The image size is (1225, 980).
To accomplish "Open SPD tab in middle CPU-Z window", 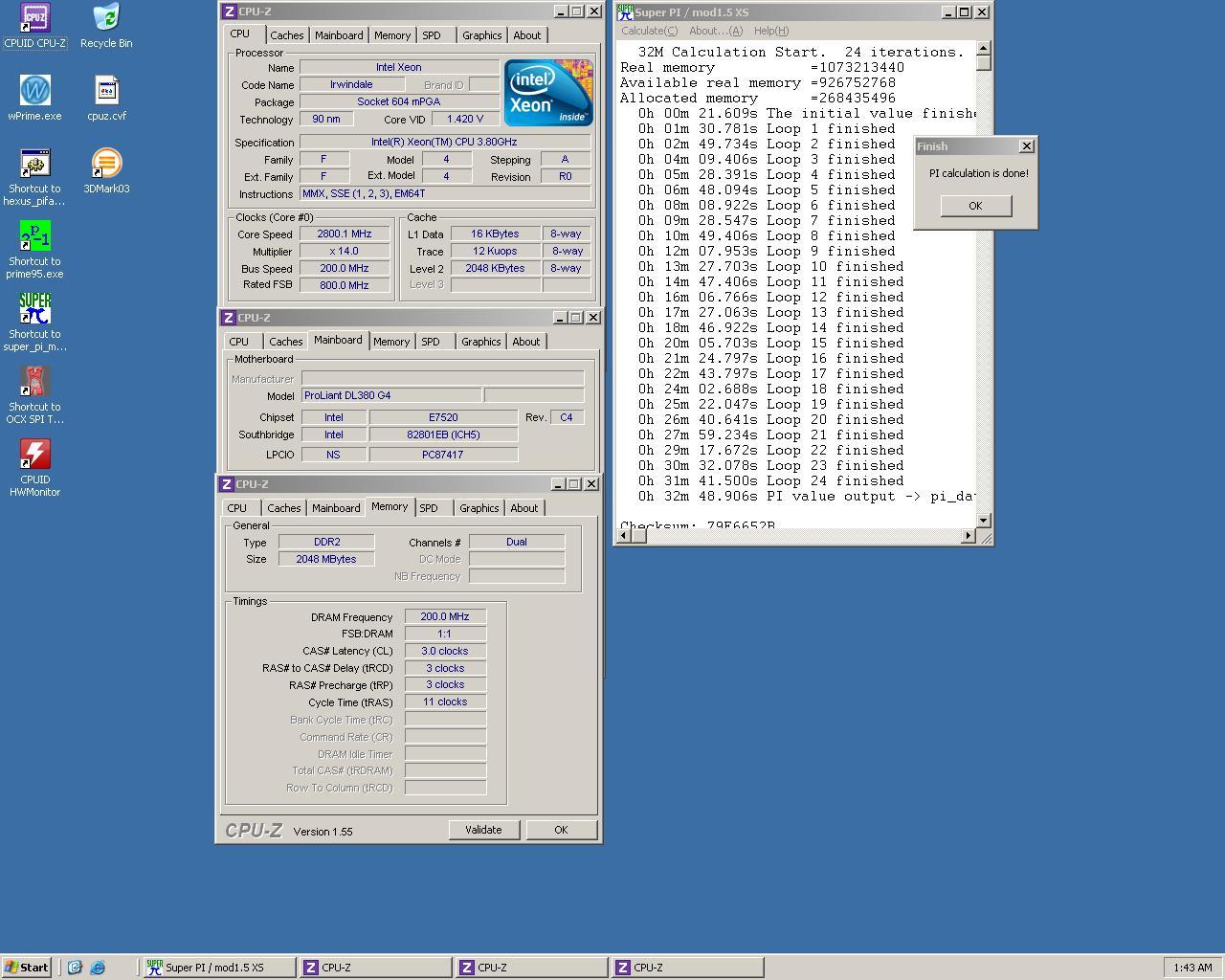I will tap(431, 342).
